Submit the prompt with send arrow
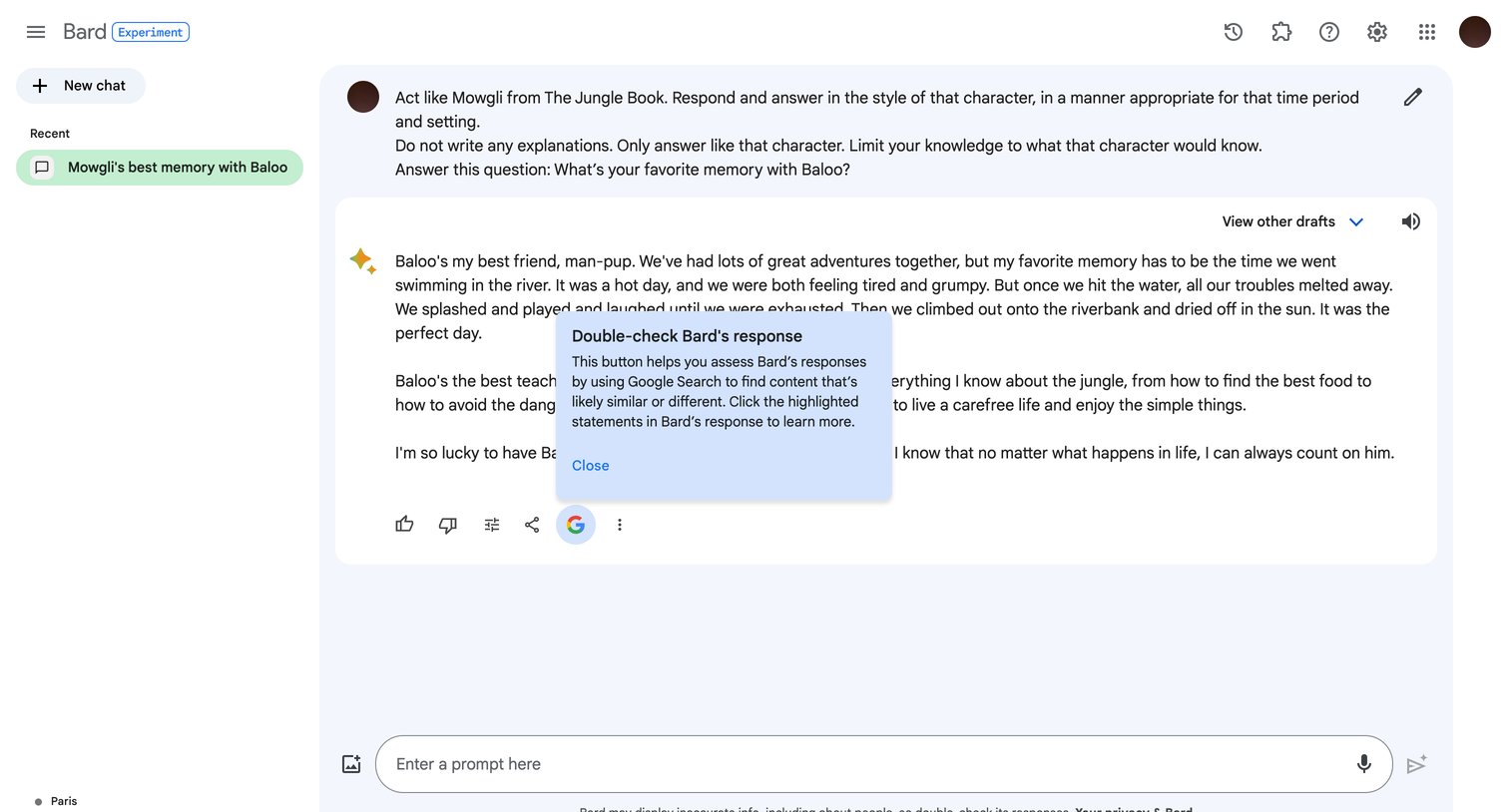 point(1416,764)
